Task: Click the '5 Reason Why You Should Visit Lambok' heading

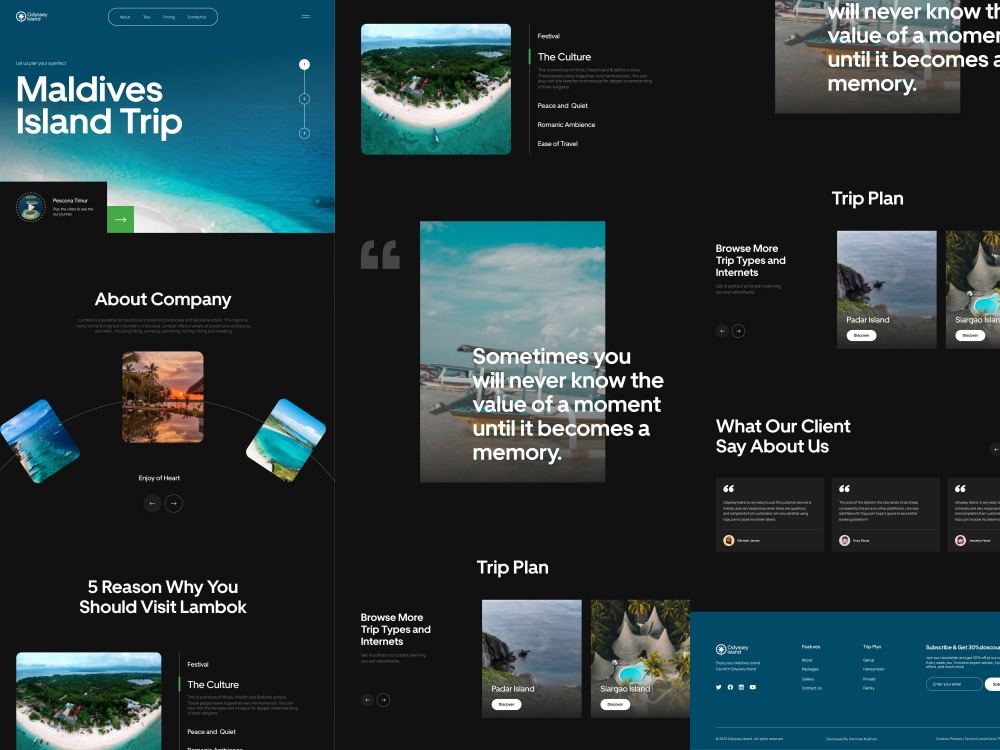Action: pyautogui.click(x=163, y=597)
